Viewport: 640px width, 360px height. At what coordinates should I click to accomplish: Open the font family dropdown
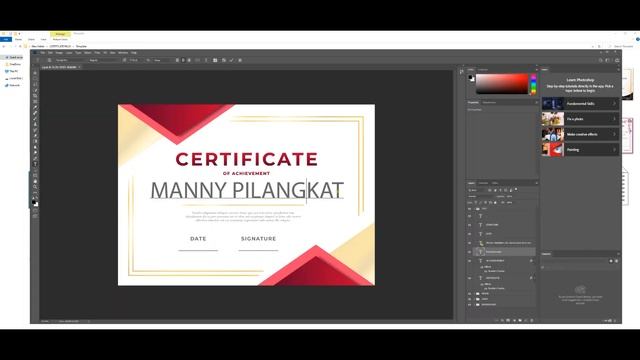pyautogui.click(x=71, y=60)
